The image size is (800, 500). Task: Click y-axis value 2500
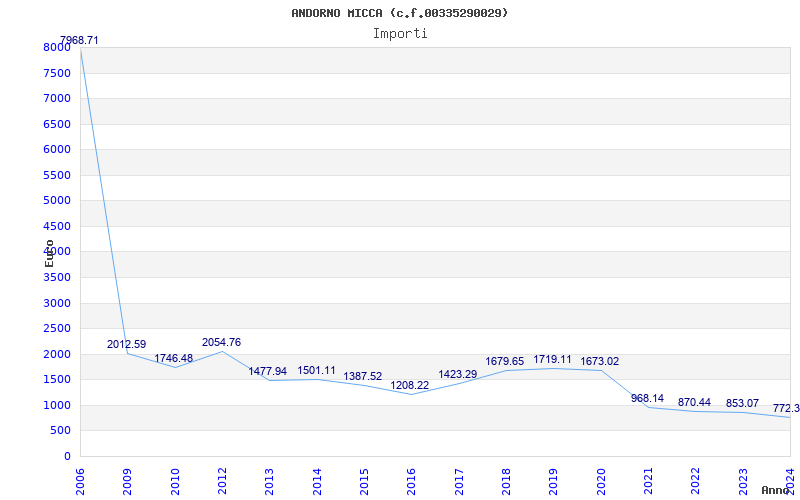tap(57, 329)
